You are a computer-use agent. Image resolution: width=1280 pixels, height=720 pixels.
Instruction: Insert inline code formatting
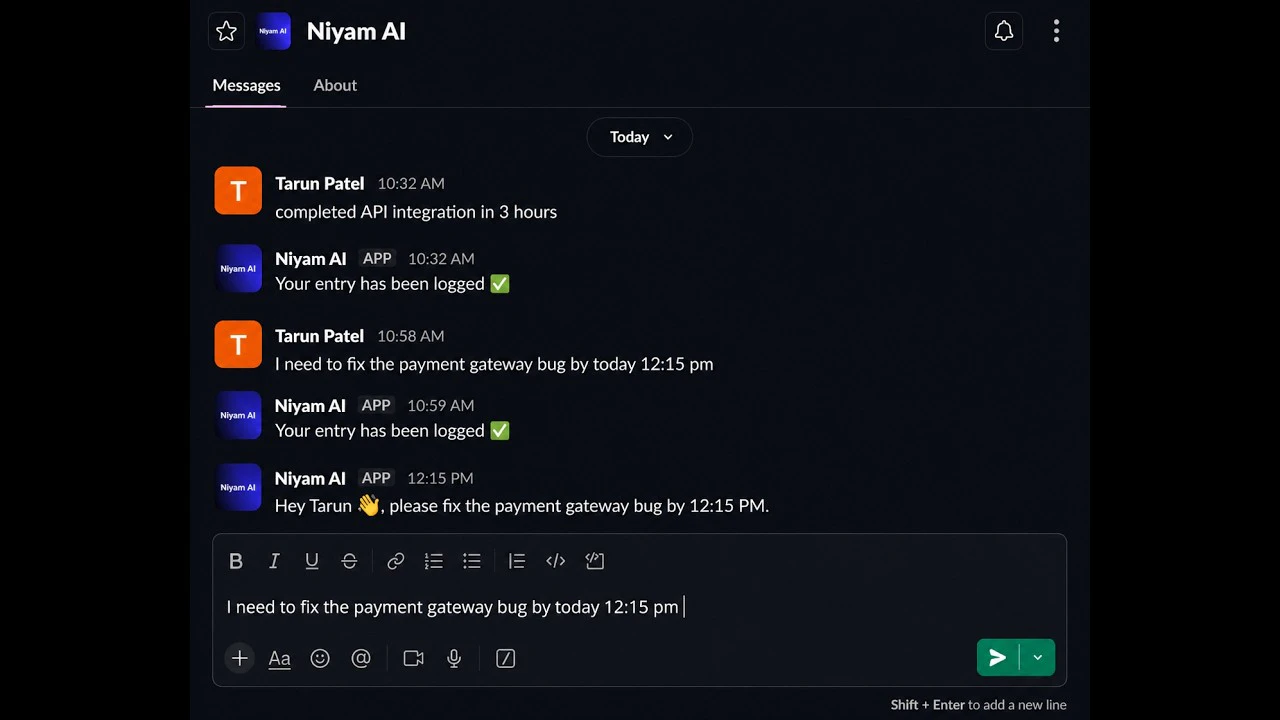coord(556,561)
